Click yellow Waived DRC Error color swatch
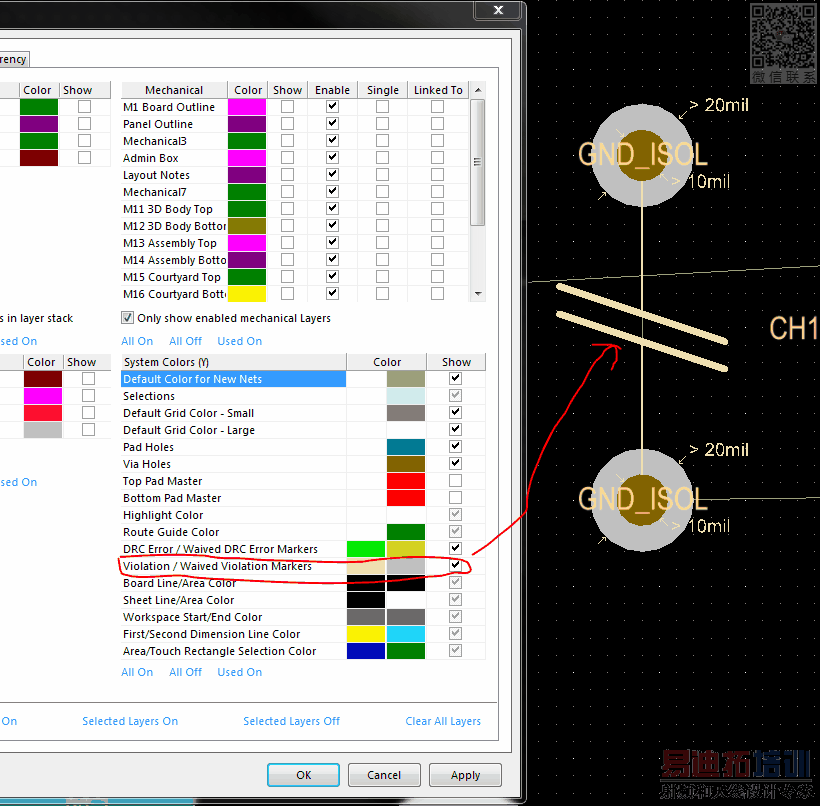 (x=406, y=549)
